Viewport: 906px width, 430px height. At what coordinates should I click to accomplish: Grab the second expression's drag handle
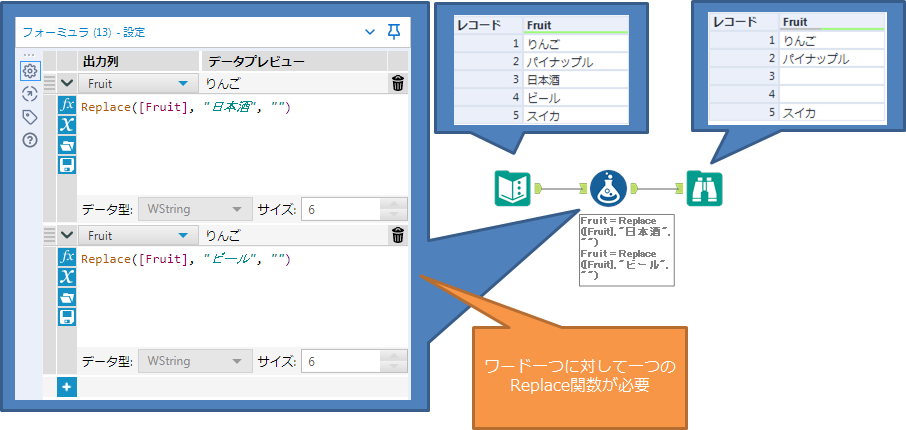50,236
